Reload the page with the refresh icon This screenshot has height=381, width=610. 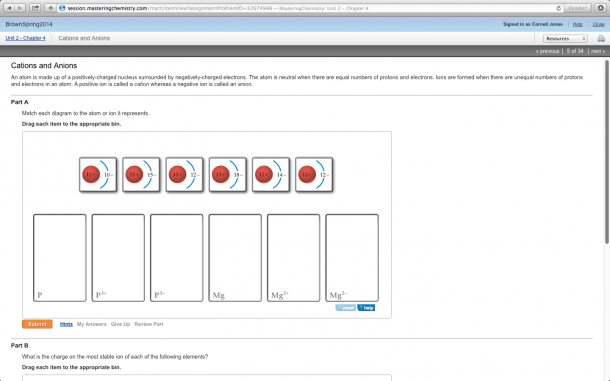click(x=559, y=8)
